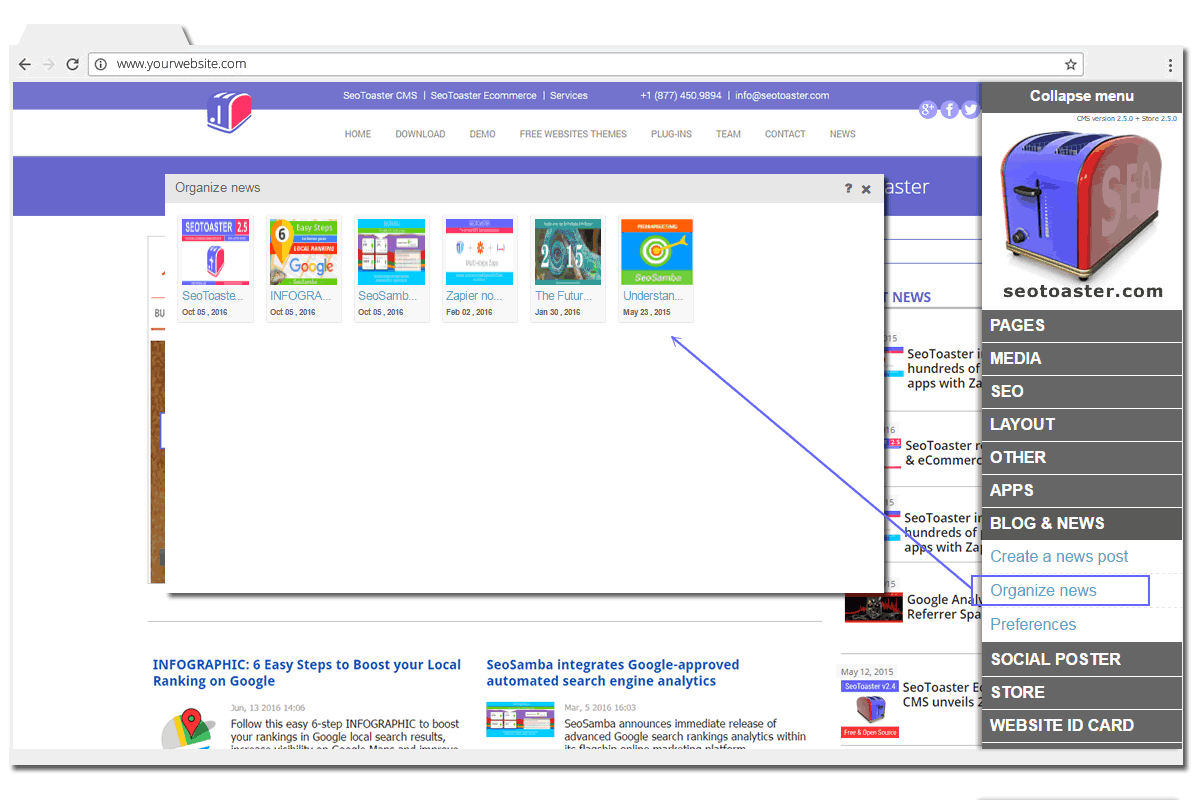This screenshot has width=1200, height=800.
Task: Expand the PAGES admin section
Action: coord(1082,326)
